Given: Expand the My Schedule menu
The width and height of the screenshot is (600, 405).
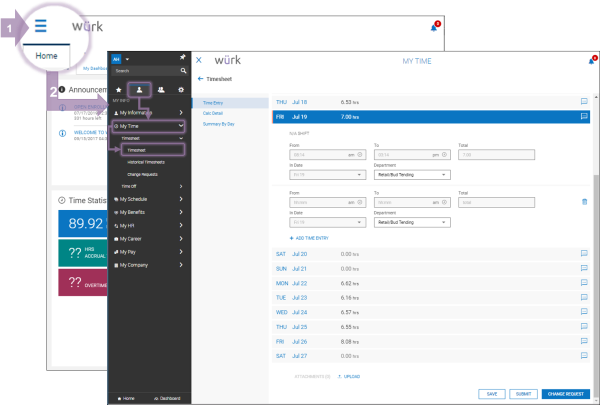Looking at the screenshot, I should pyautogui.click(x=148, y=199).
